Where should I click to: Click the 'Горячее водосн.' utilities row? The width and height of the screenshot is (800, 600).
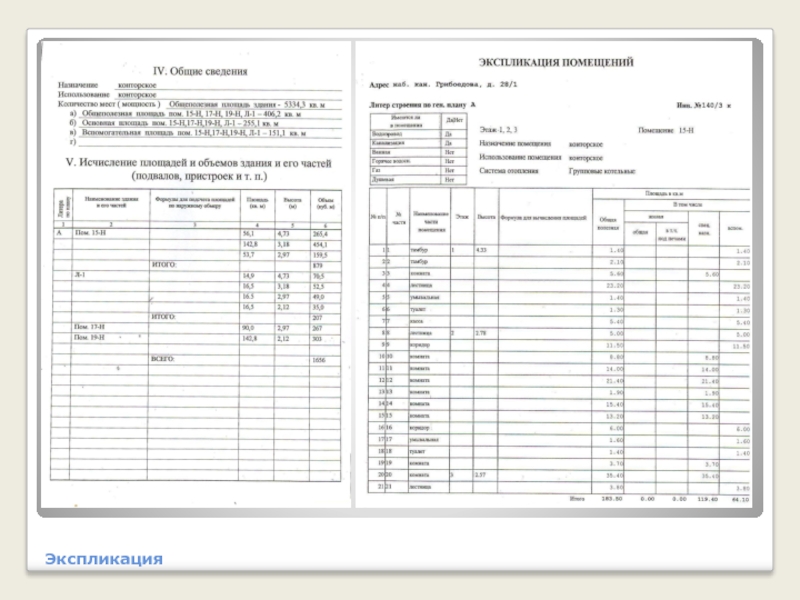click(418, 161)
